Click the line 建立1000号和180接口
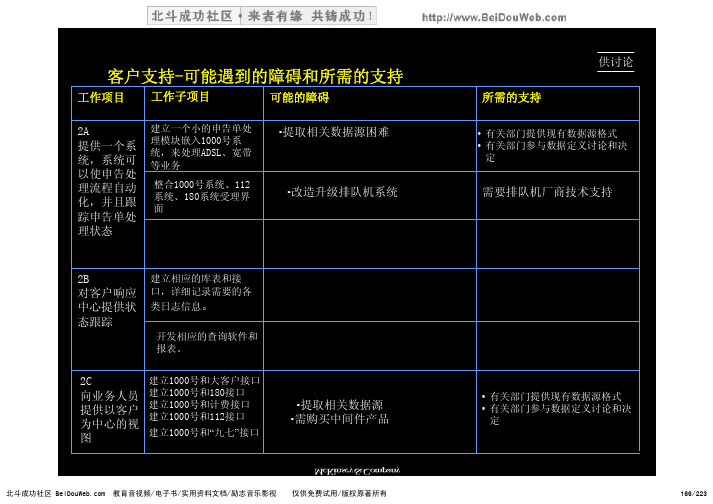 197,392
